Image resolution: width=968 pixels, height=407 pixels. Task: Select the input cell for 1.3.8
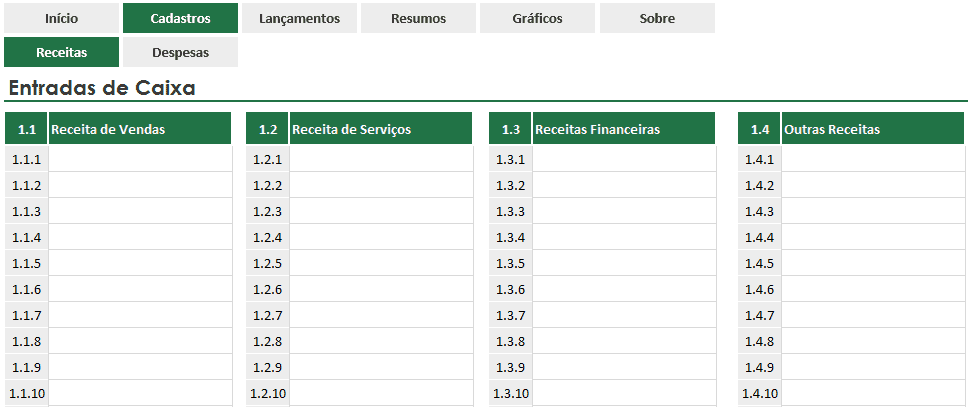click(624, 341)
